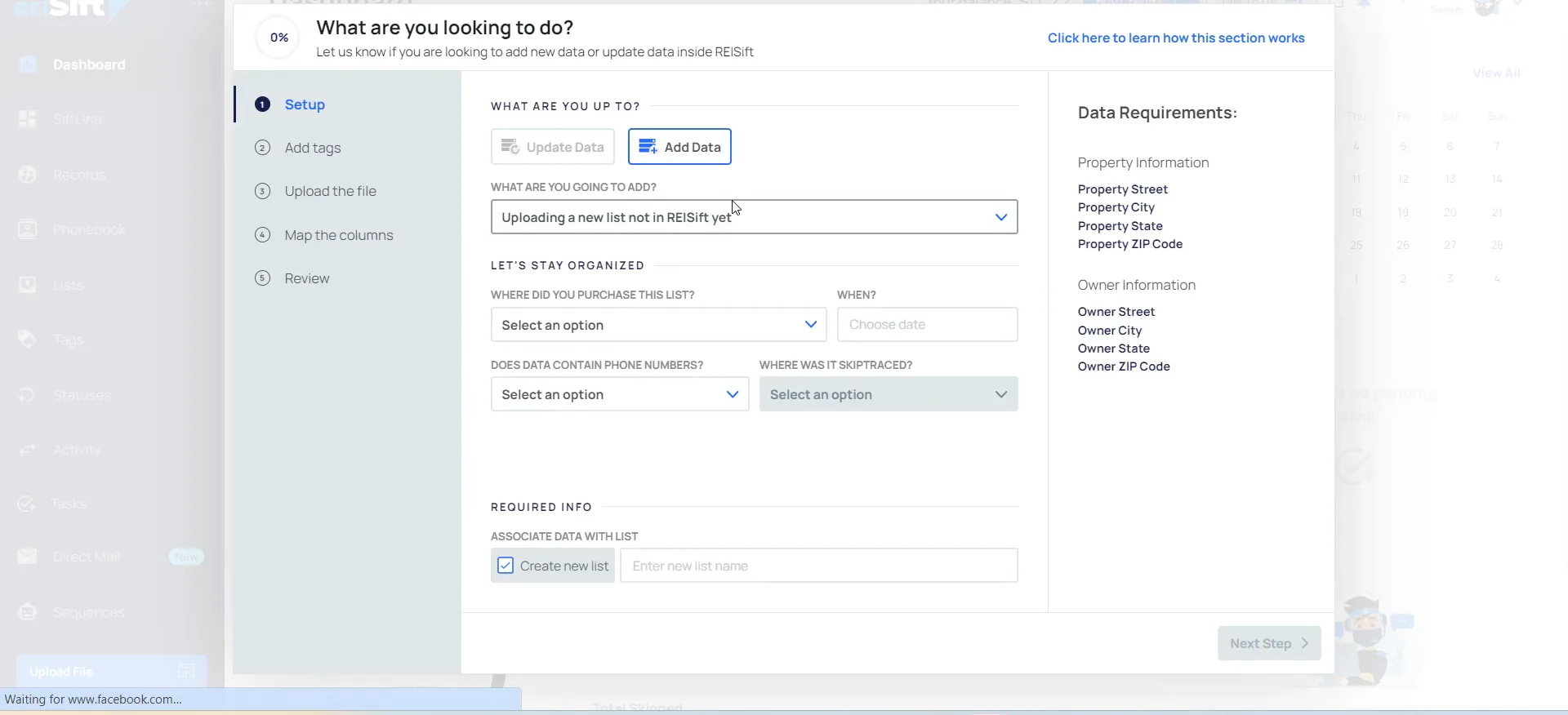Click the Sequences icon in the sidebar
Image resolution: width=1568 pixels, height=715 pixels.
pos(28,612)
